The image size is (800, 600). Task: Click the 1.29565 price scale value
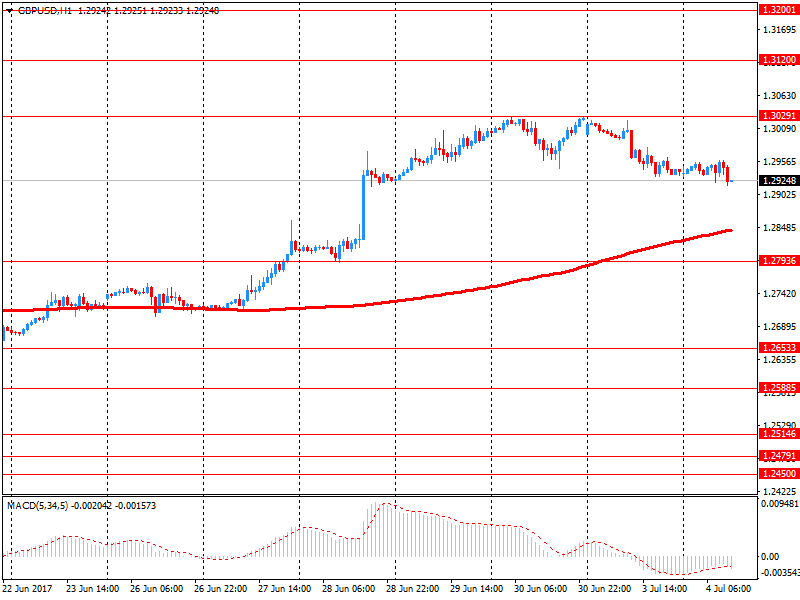coord(779,162)
